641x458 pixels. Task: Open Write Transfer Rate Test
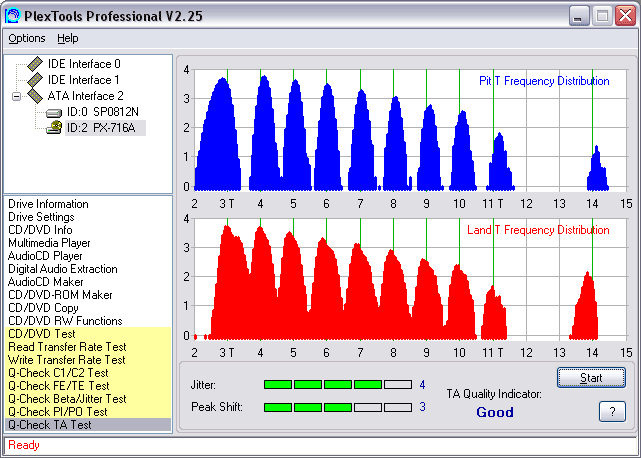coord(88,360)
